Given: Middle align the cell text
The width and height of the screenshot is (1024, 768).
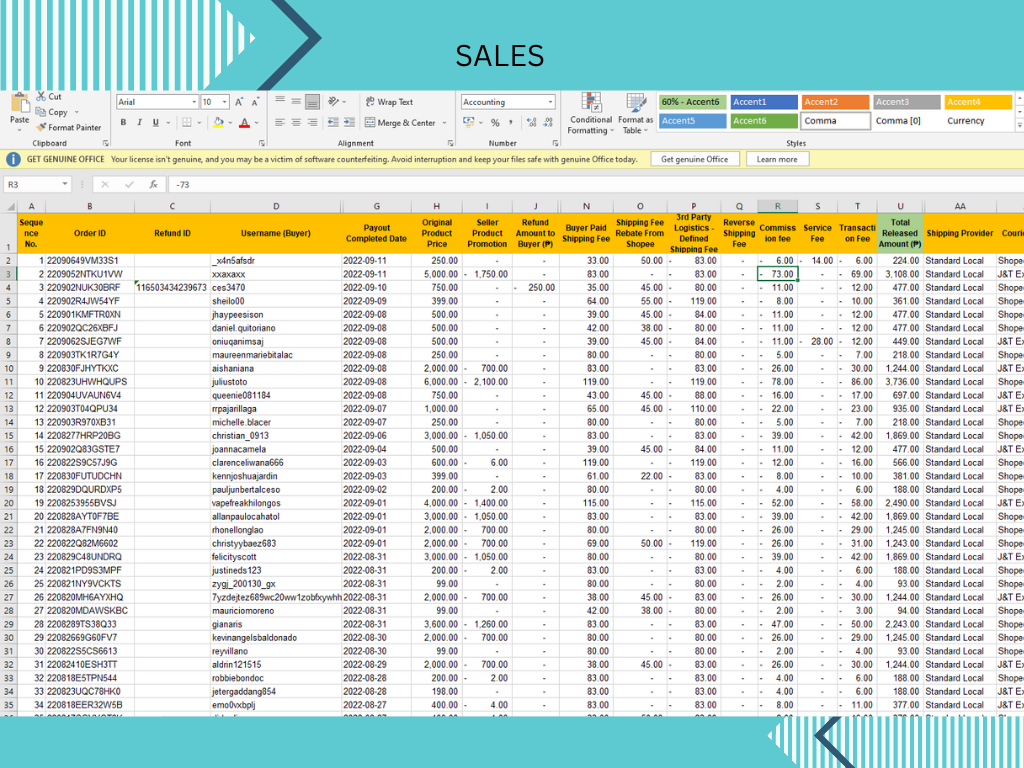Looking at the screenshot, I should [296, 101].
